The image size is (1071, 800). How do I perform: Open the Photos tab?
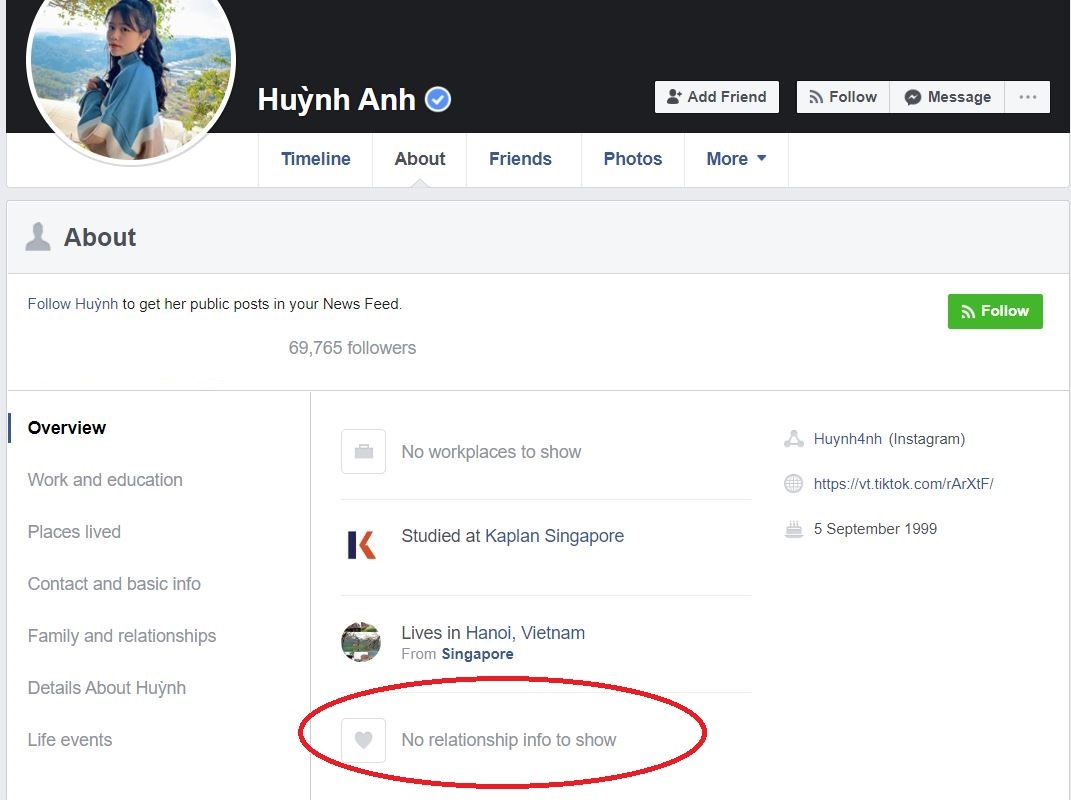tap(632, 158)
